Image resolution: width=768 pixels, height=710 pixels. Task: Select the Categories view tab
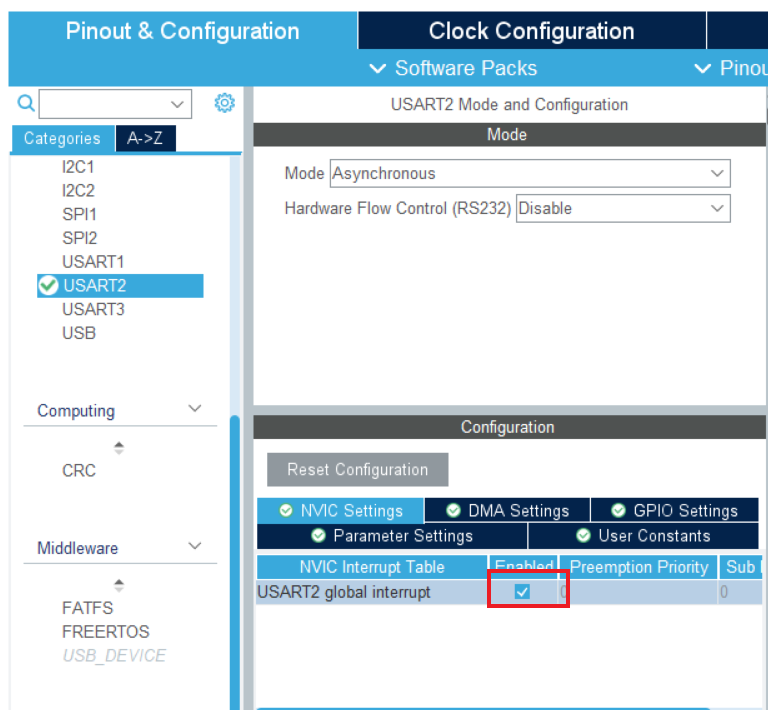(63, 139)
